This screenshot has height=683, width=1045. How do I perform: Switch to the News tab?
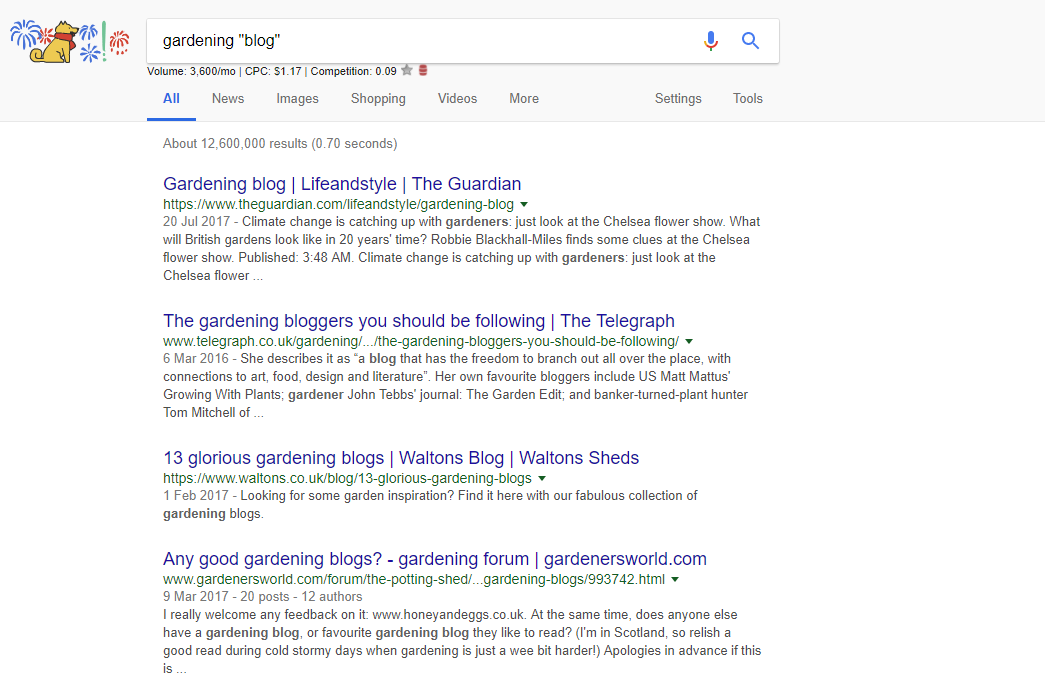[x=228, y=99]
